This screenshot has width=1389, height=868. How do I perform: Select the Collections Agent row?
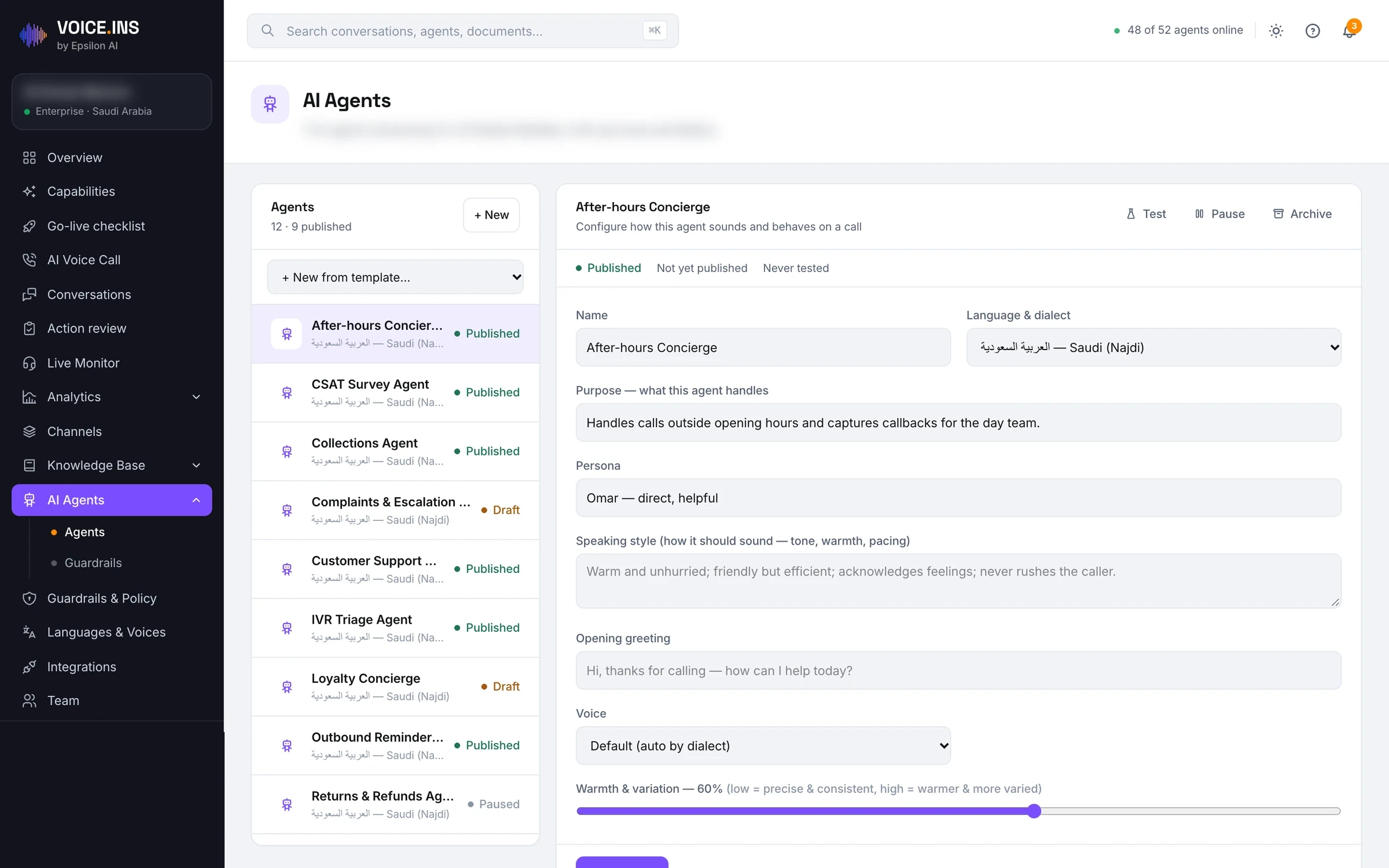395,451
